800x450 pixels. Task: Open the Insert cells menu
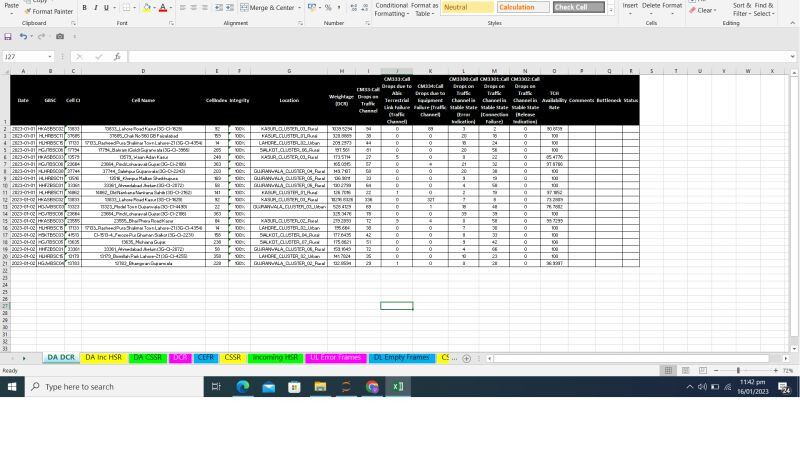(630, 8)
